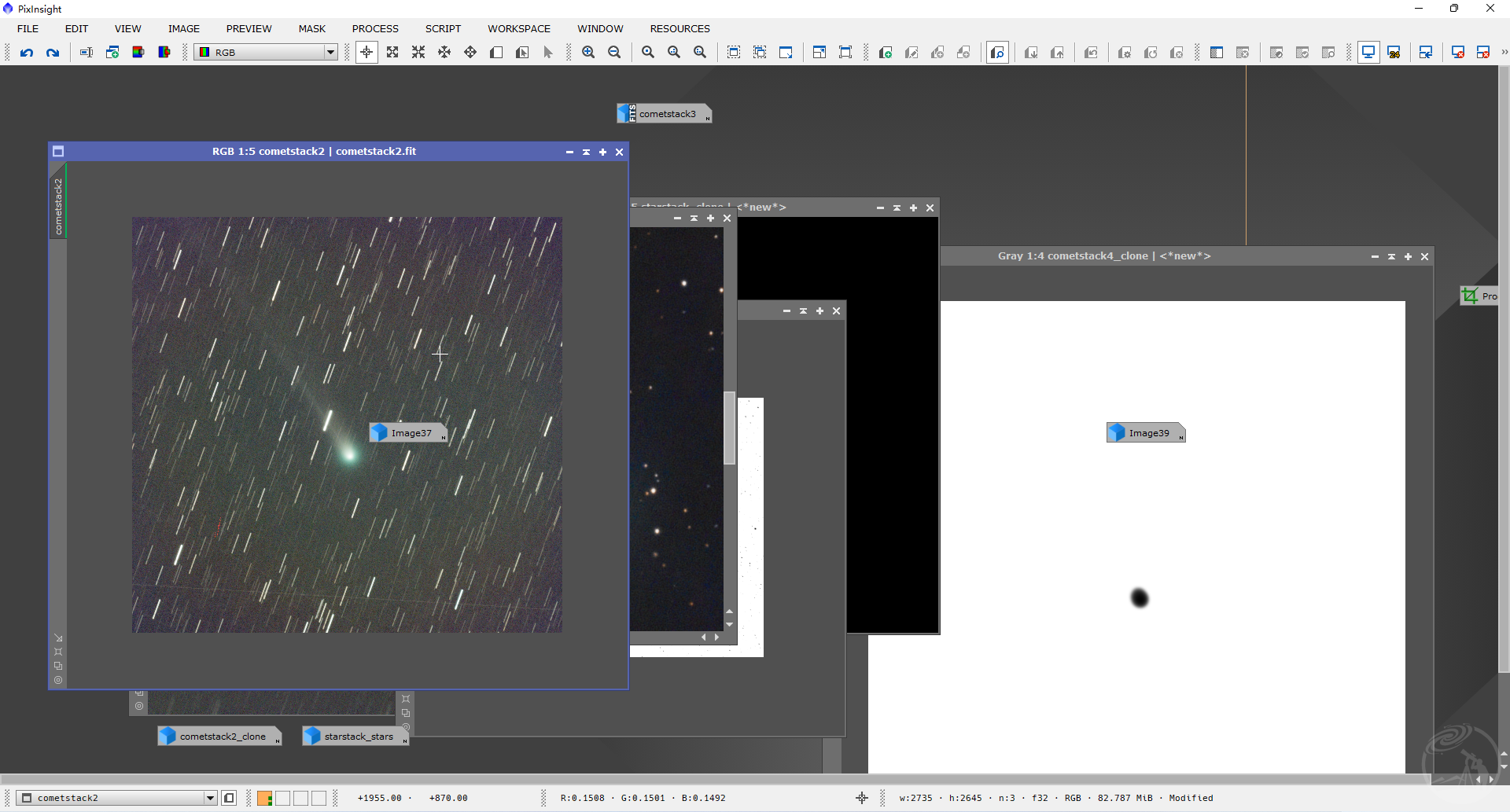Expand the toolbar overflow chevron at right
This screenshot has height=812, width=1510.
(1503, 53)
